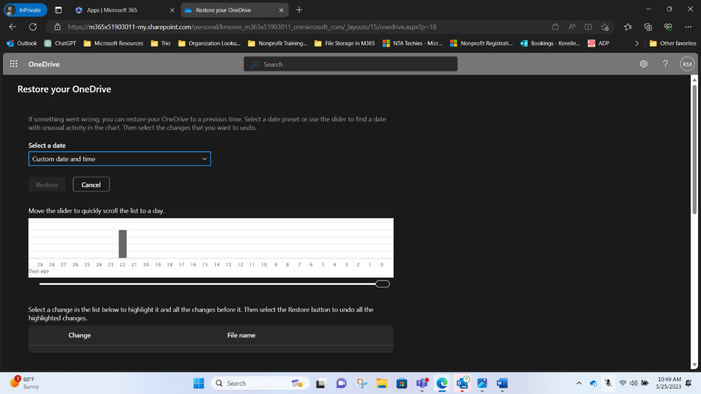Open Browser essentials heart icon
This screenshot has height=394, width=701.
coord(668,27)
